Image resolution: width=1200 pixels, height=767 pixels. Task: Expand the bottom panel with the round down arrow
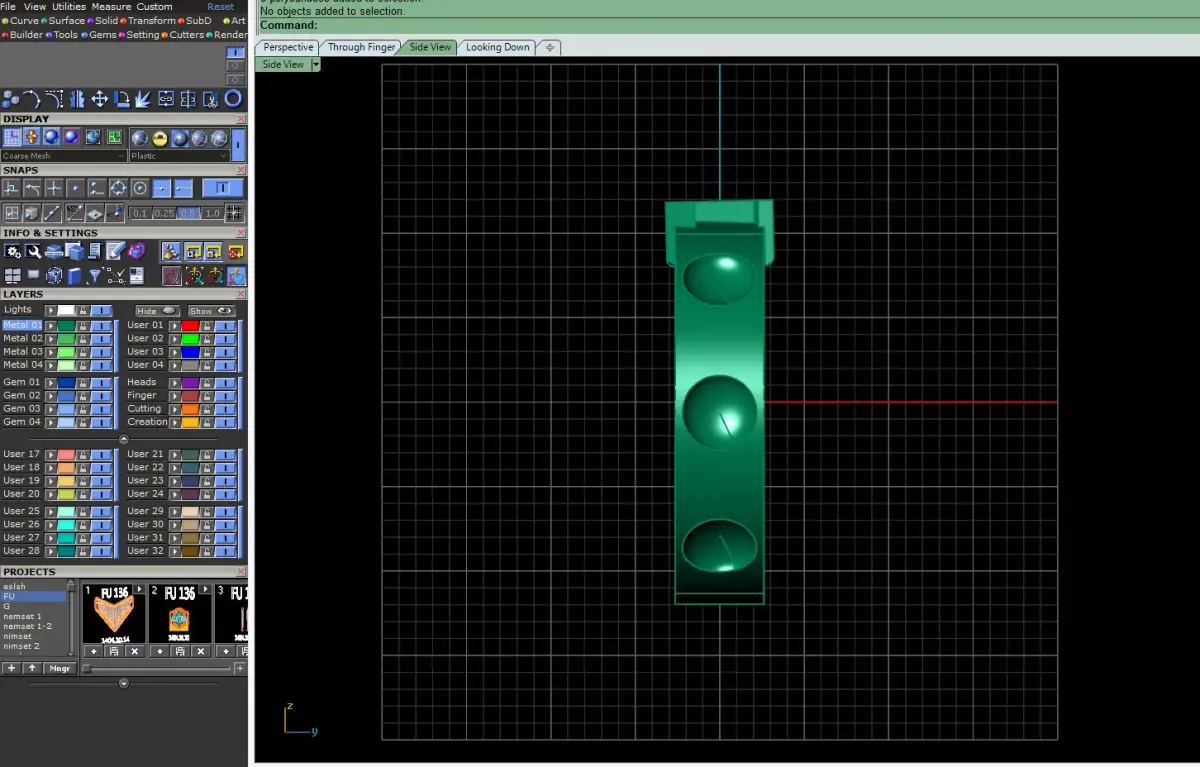[x=124, y=684]
